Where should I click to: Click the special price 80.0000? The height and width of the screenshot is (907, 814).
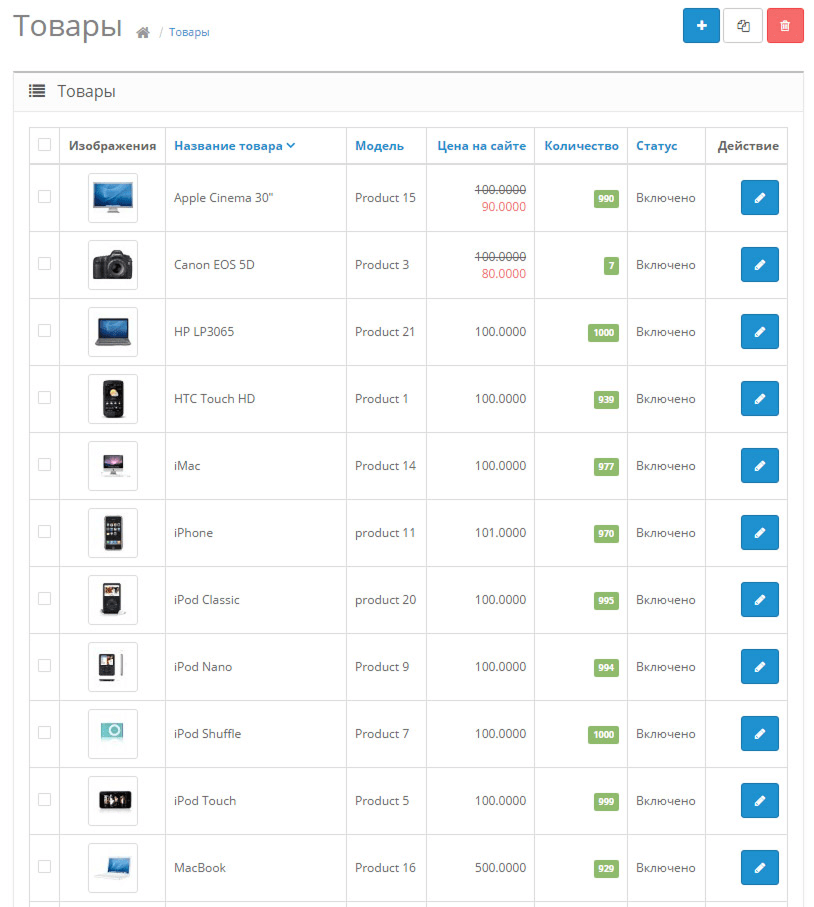coord(503,274)
